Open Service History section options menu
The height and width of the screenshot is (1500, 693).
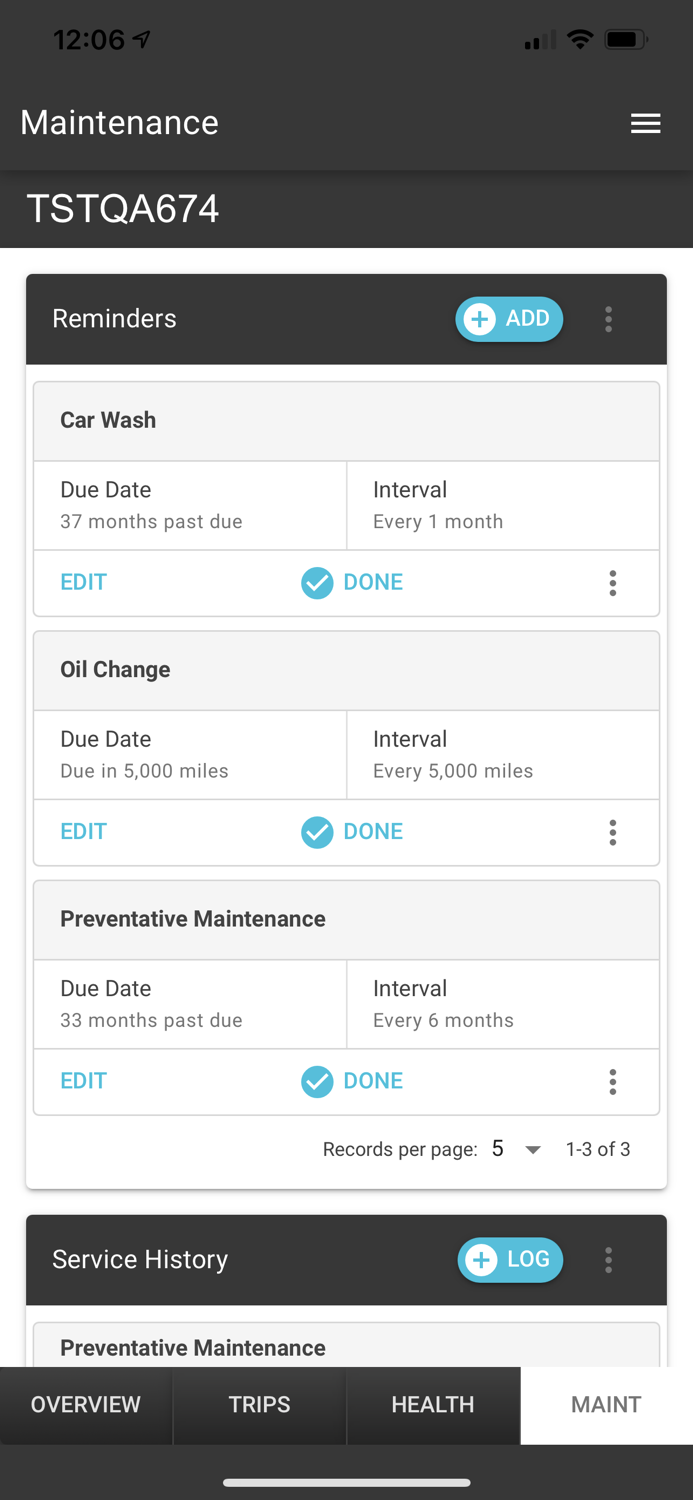(x=608, y=1260)
